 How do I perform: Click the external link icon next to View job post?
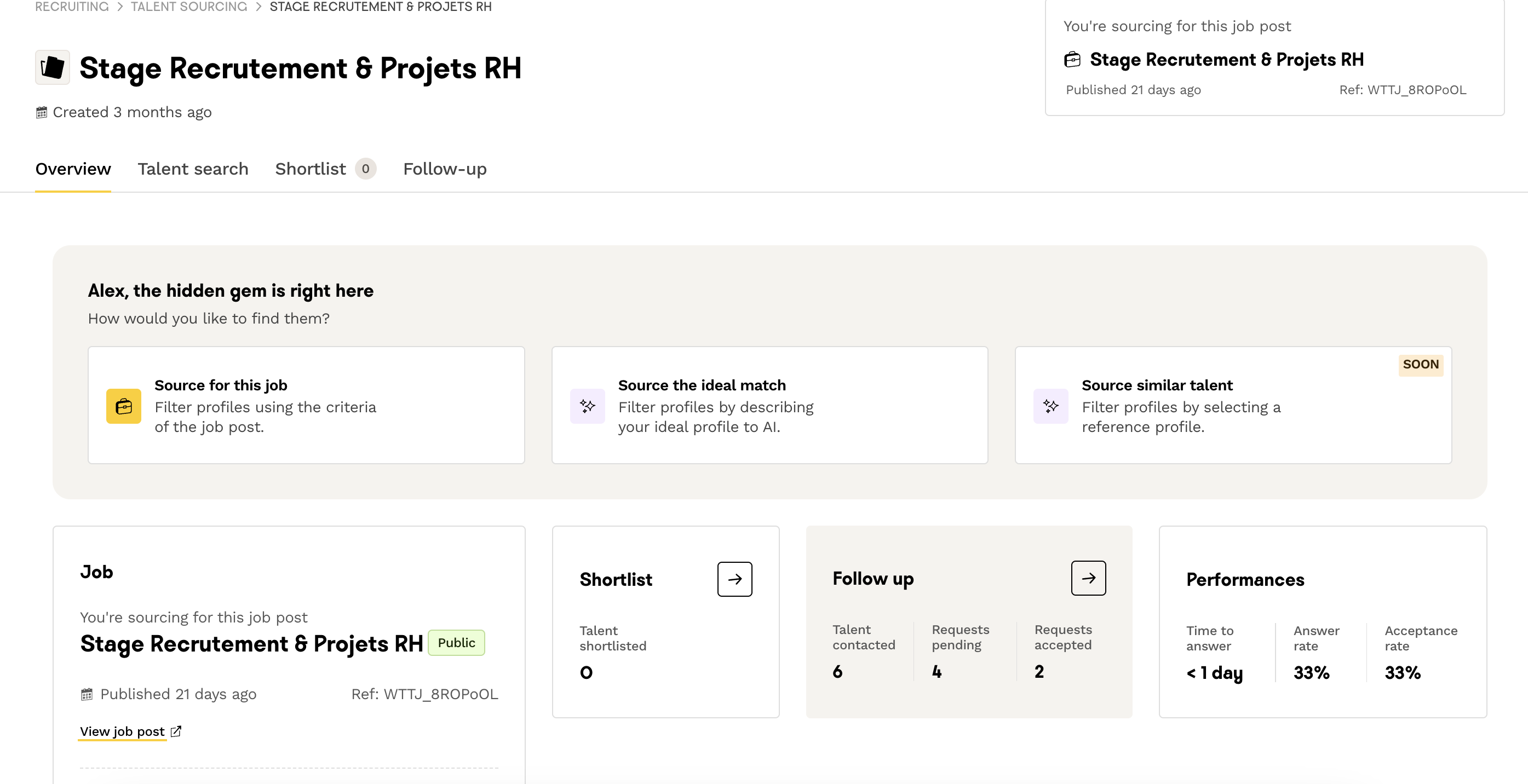(176, 731)
